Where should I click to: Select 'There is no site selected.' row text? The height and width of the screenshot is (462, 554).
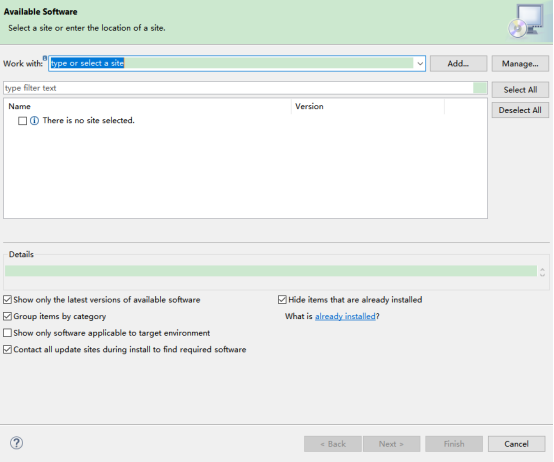(89, 120)
